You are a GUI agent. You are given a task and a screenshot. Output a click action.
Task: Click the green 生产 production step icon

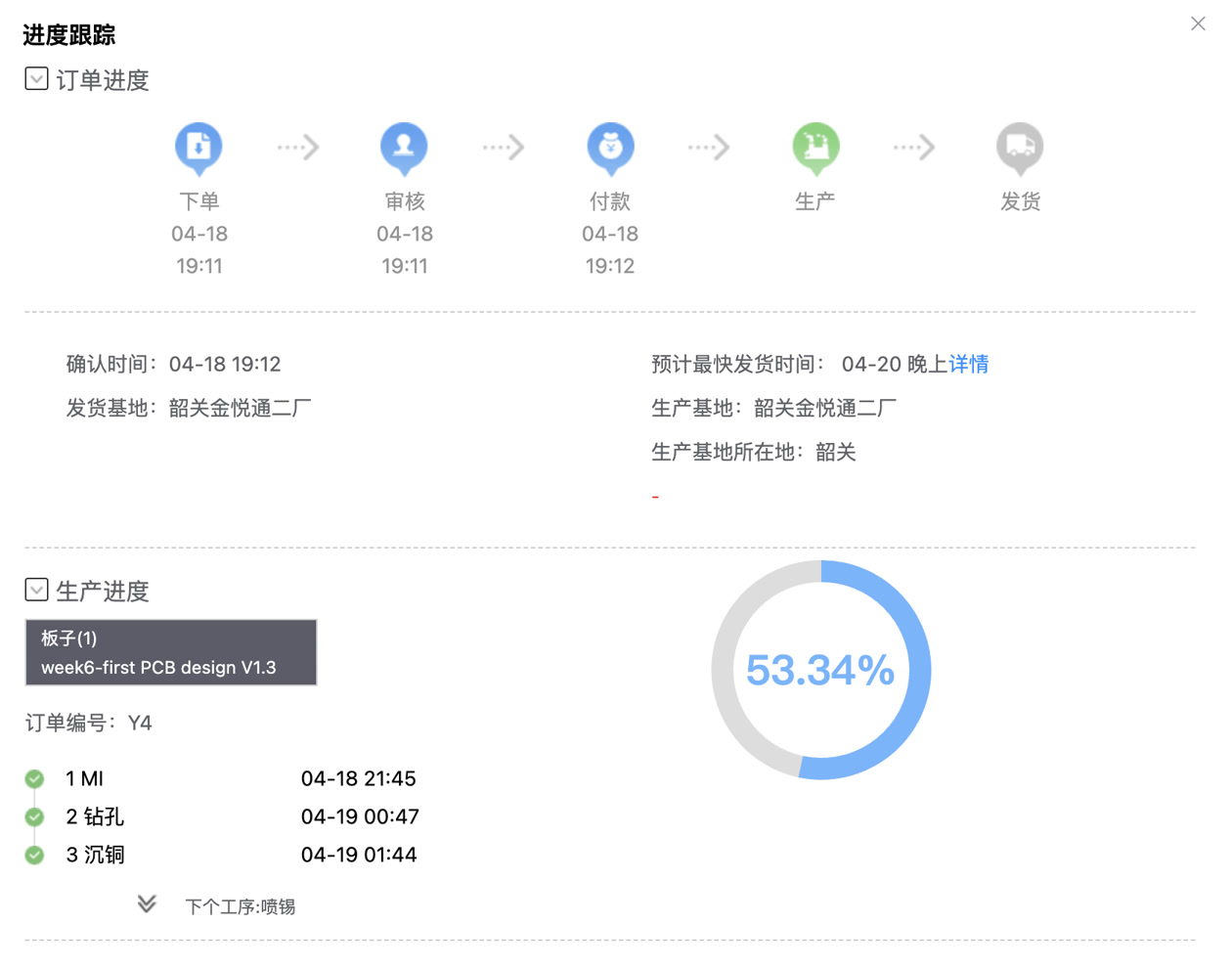815,148
